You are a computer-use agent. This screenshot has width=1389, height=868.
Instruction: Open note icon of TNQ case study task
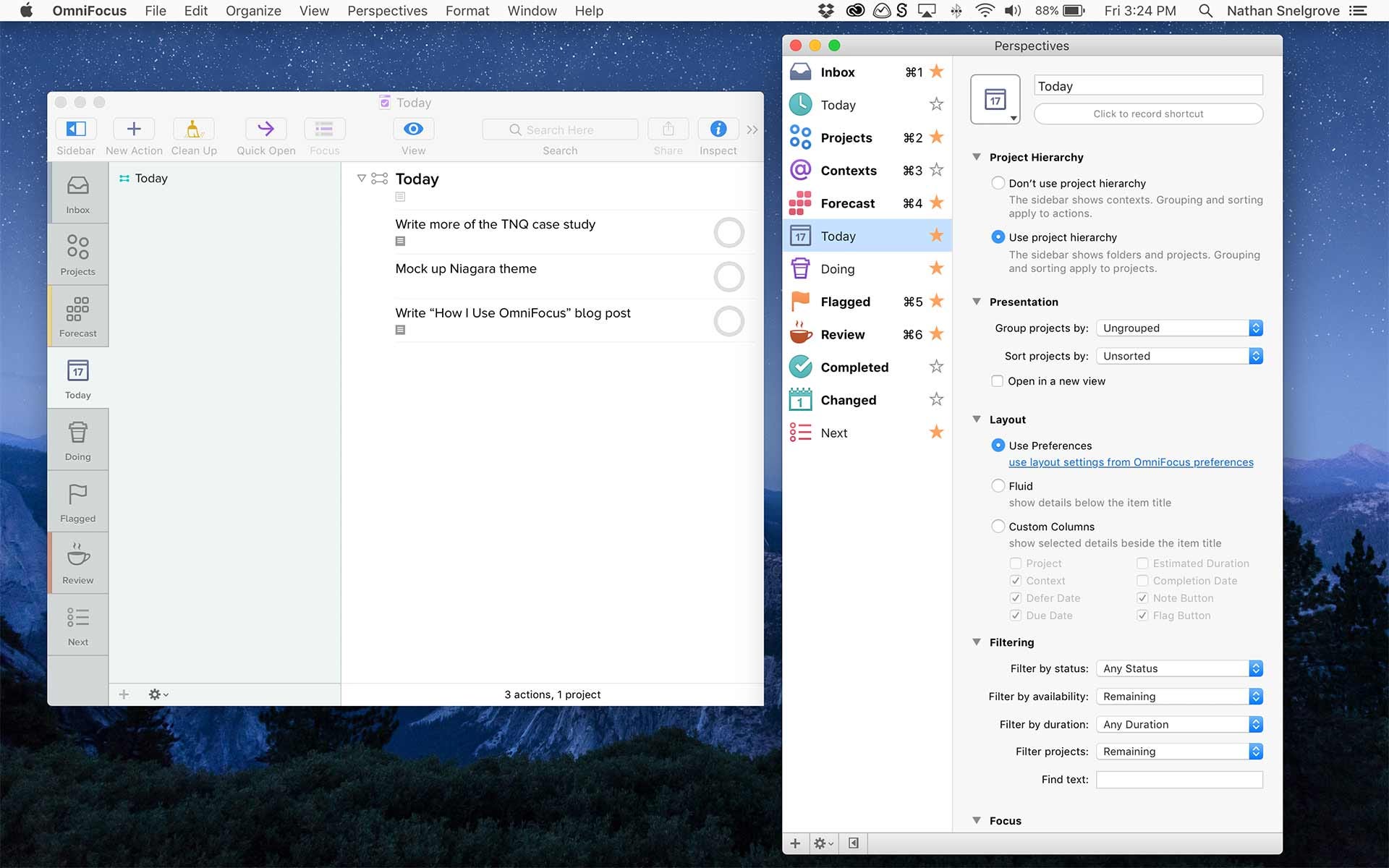pyautogui.click(x=400, y=242)
